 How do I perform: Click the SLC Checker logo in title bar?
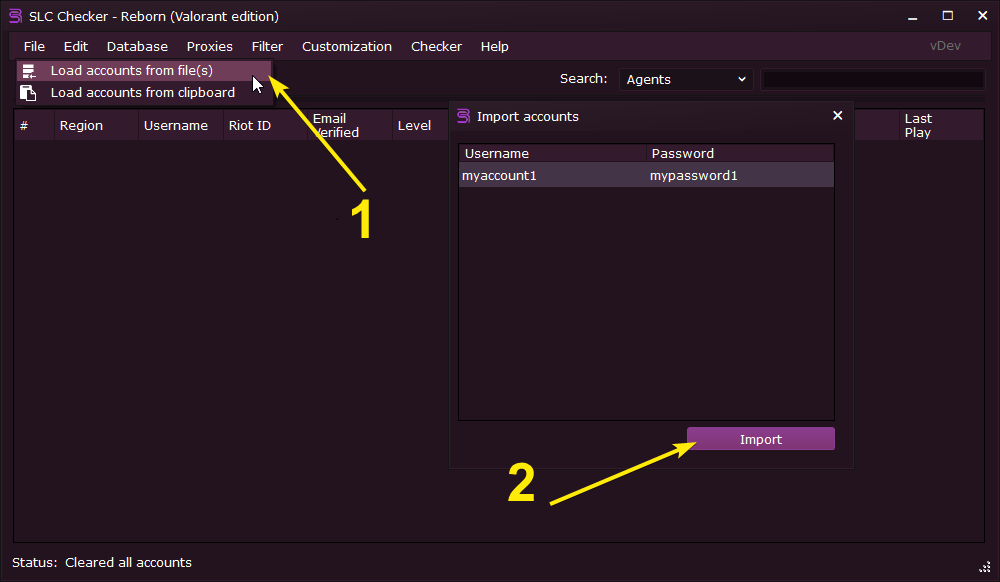coord(15,16)
